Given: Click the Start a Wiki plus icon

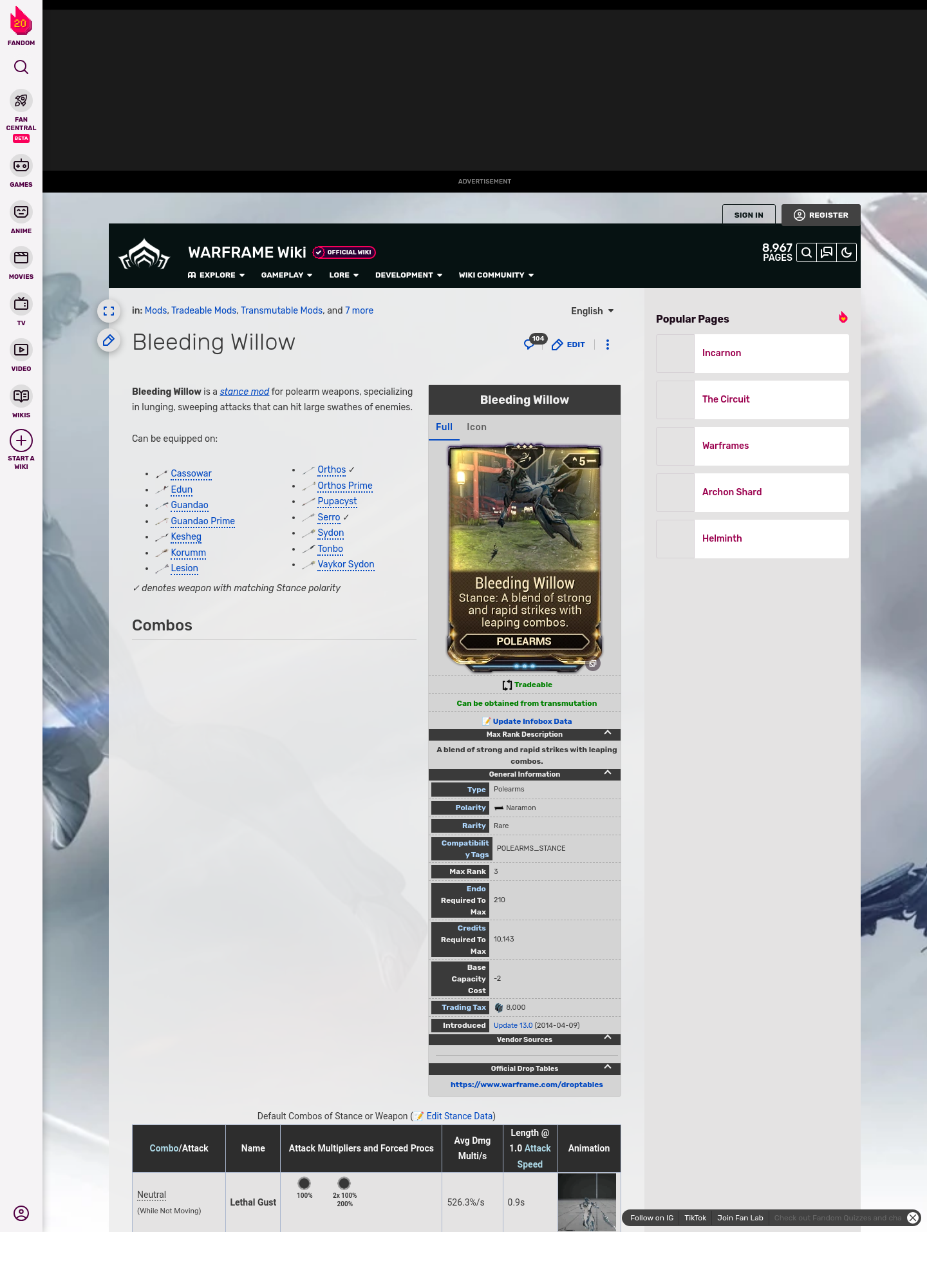Looking at the screenshot, I should click(21, 440).
